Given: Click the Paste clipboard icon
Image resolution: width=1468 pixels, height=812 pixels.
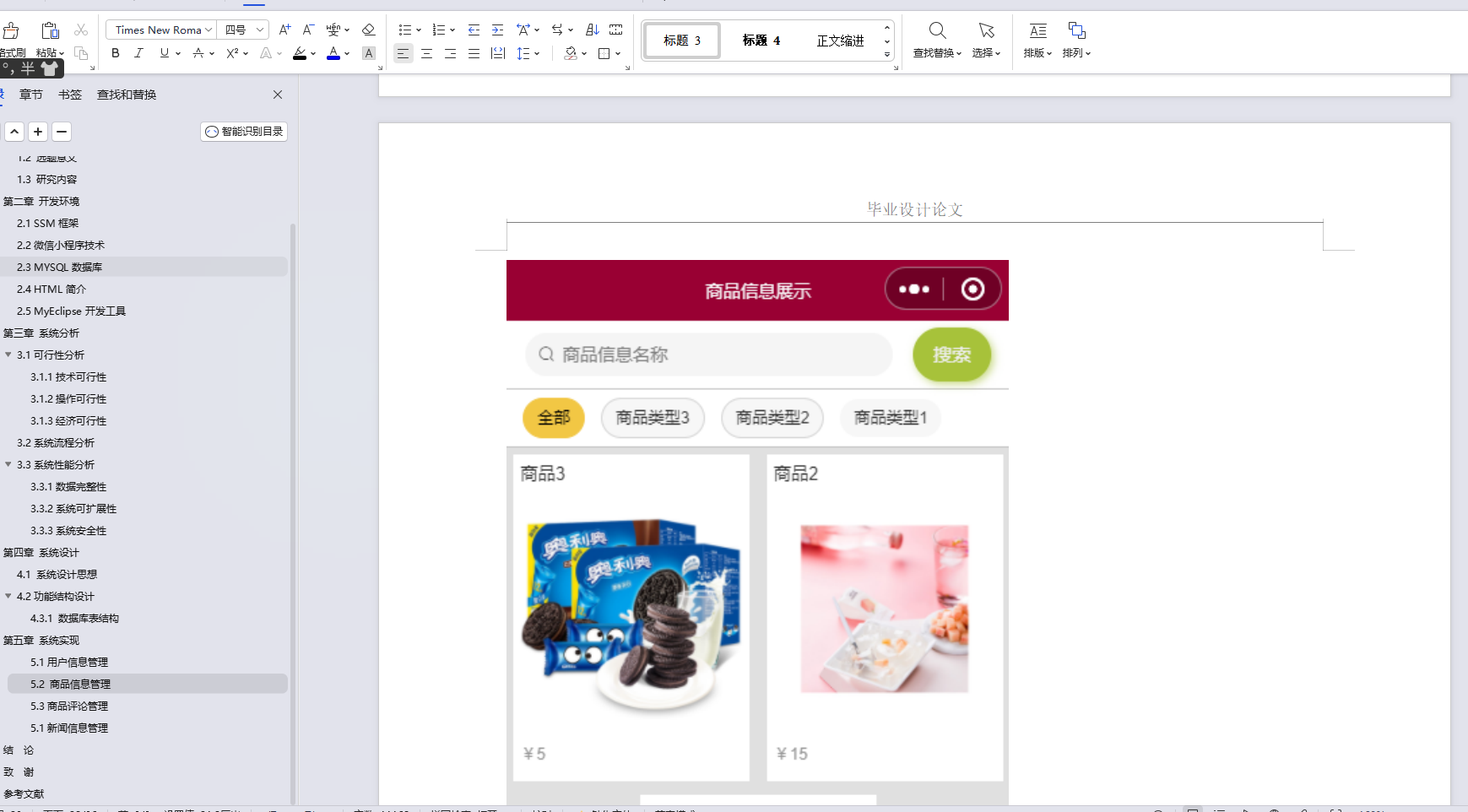Looking at the screenshot, I should 51,30.
